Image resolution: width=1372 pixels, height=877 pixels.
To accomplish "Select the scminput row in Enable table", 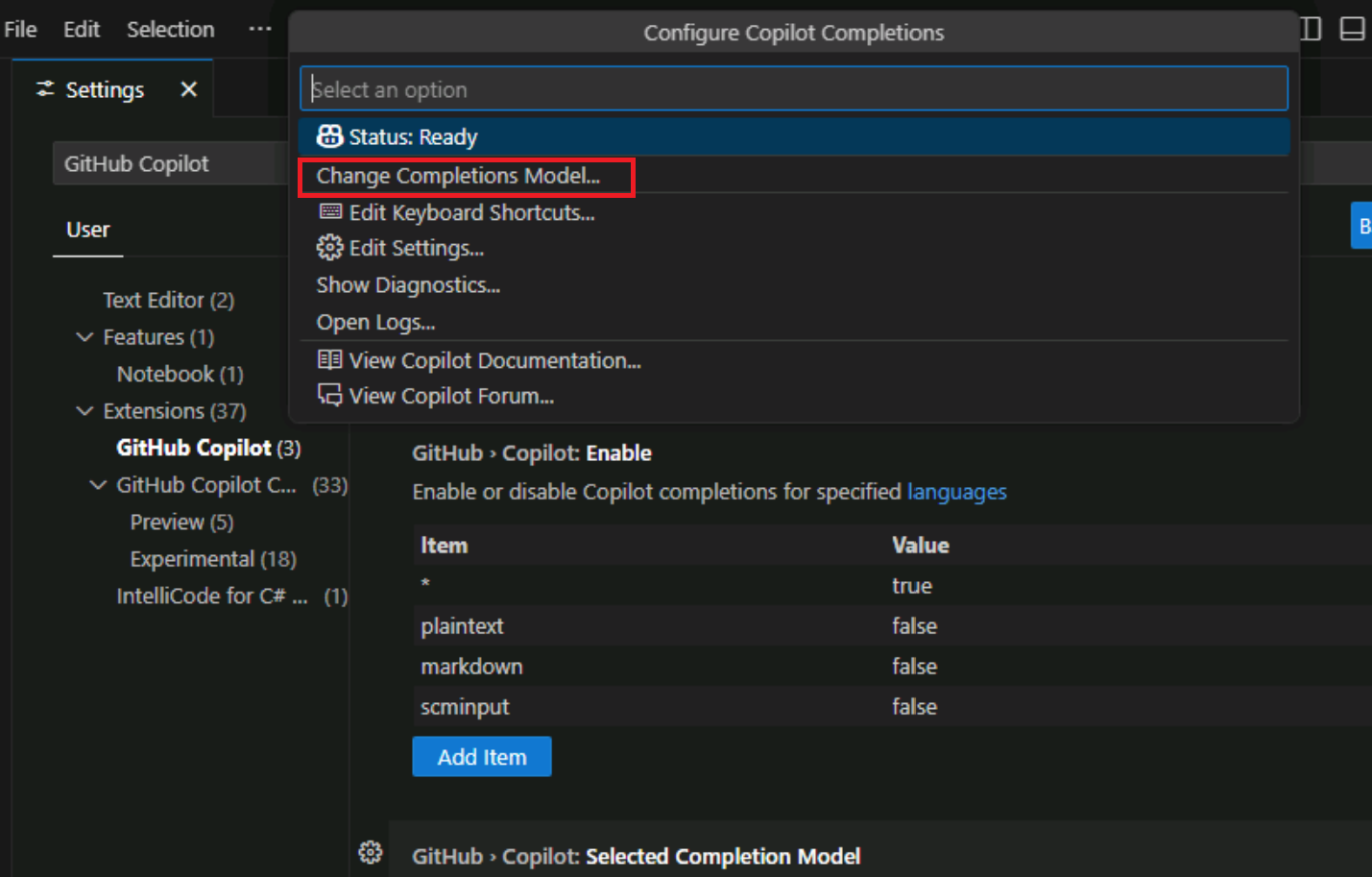I will (x=892, y=706).
